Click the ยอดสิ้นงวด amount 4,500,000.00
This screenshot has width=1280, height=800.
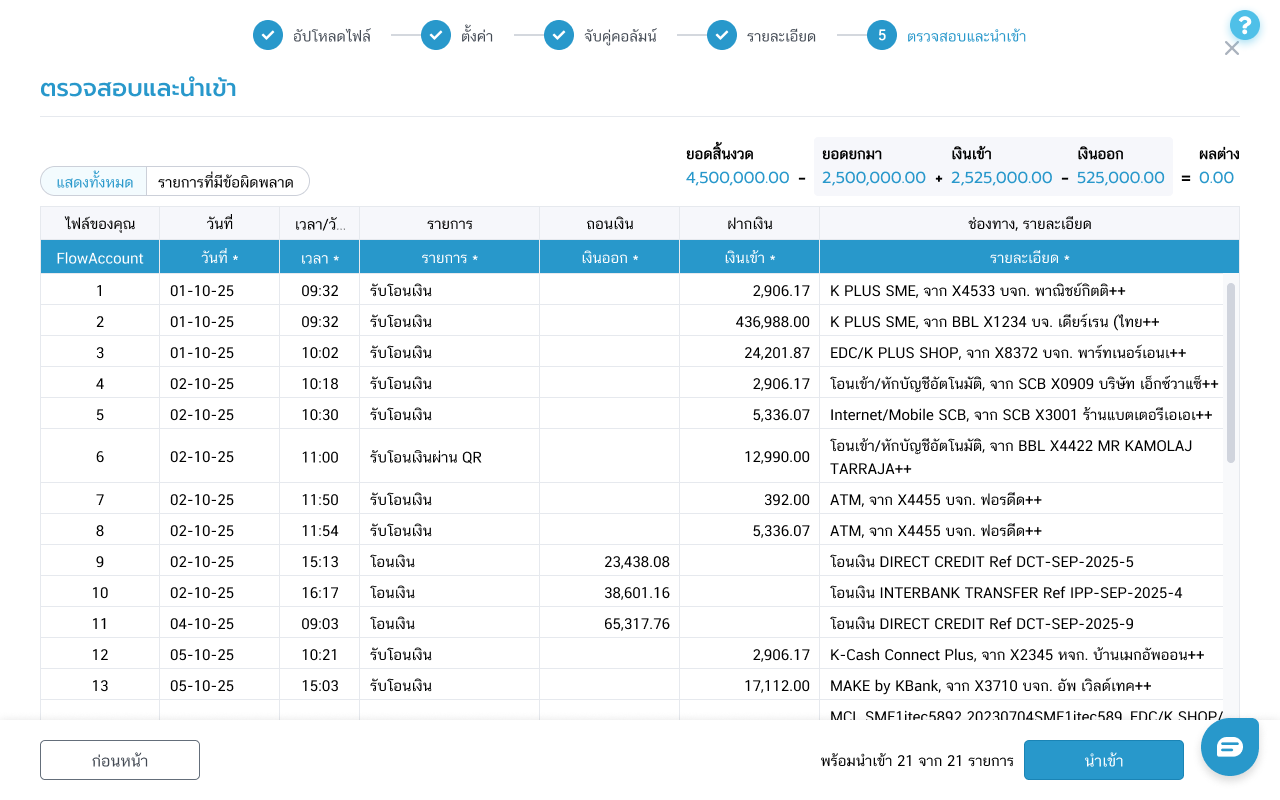pos(737,178)
